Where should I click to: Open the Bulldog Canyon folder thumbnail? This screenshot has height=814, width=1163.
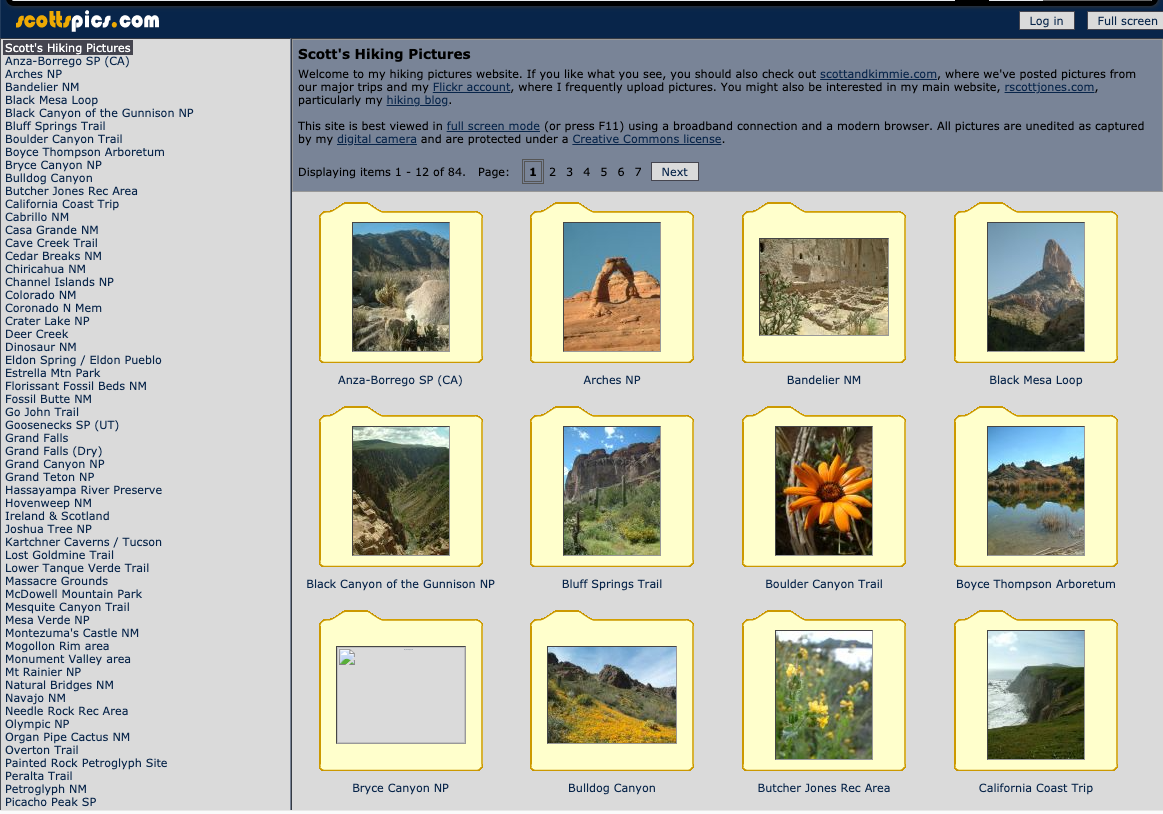point(612,695)
